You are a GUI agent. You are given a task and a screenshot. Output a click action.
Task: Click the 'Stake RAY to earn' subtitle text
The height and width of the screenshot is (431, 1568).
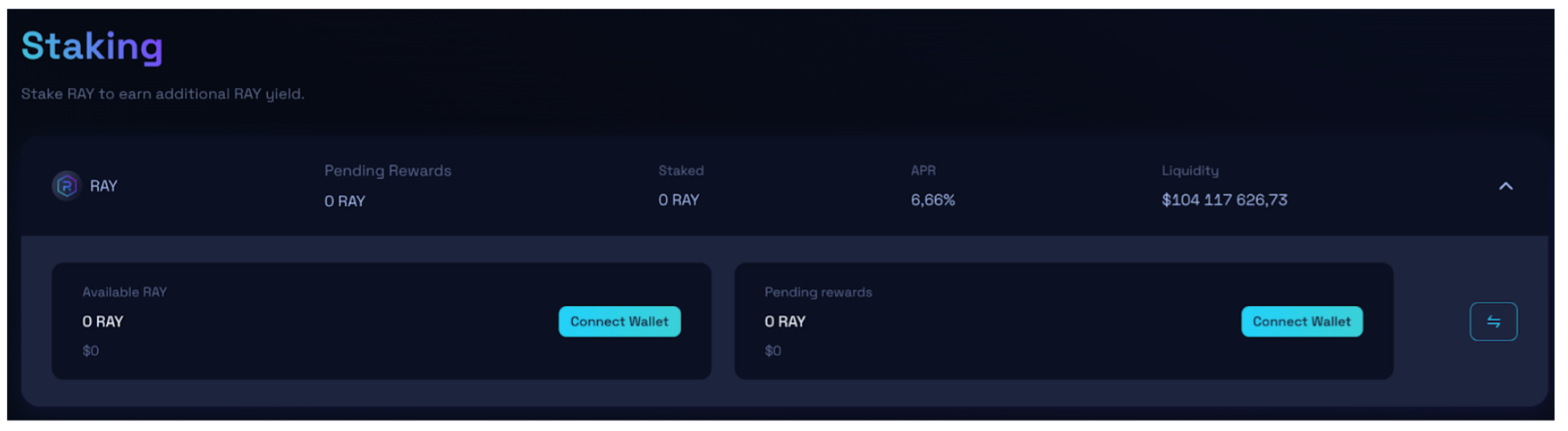click(x=162, y=94)
